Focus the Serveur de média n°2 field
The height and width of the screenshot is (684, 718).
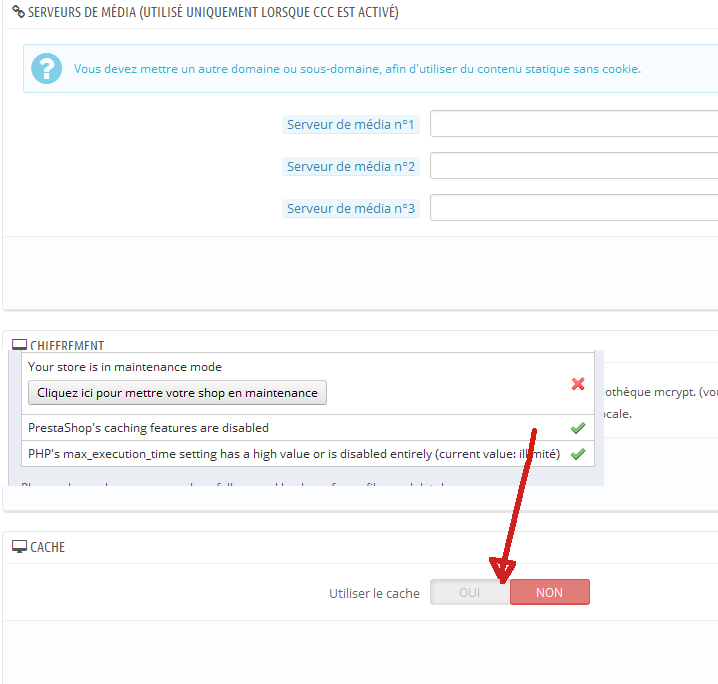574,166
